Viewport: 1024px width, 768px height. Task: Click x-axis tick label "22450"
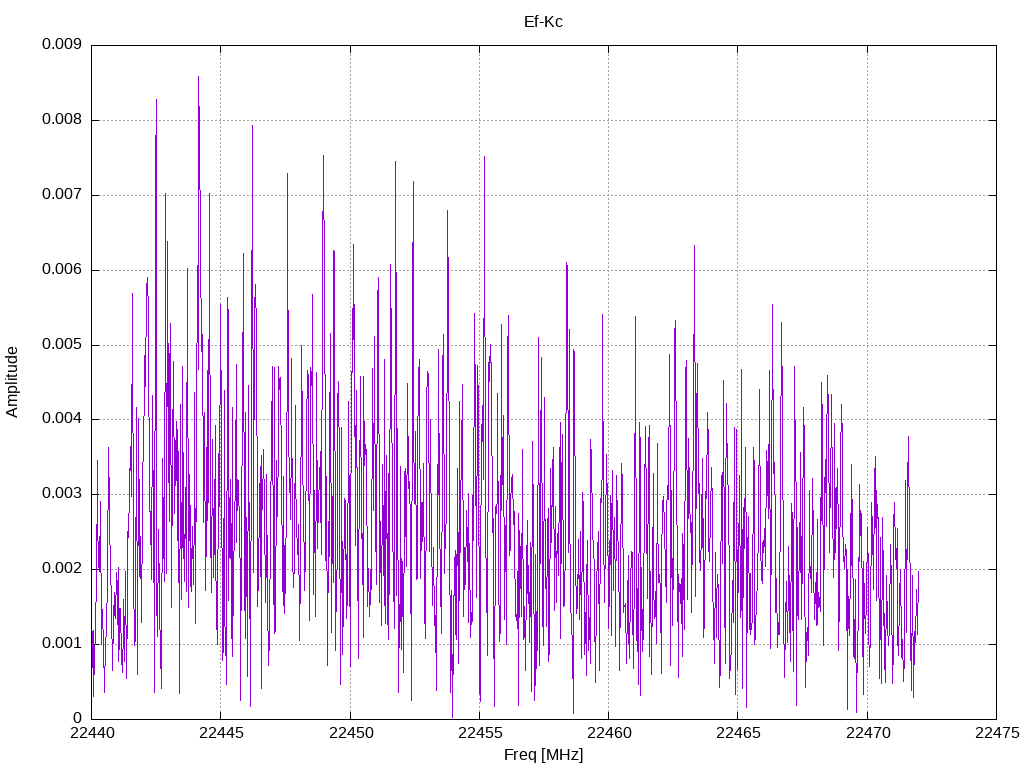351,733
